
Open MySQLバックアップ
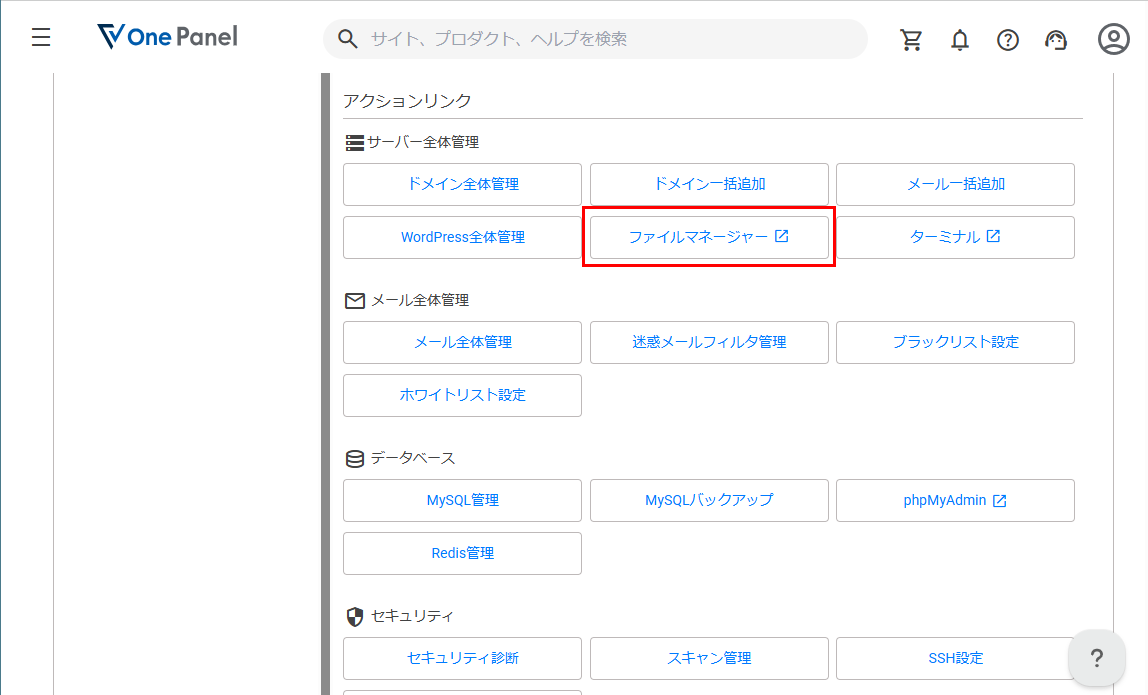(x=709, y=500)
